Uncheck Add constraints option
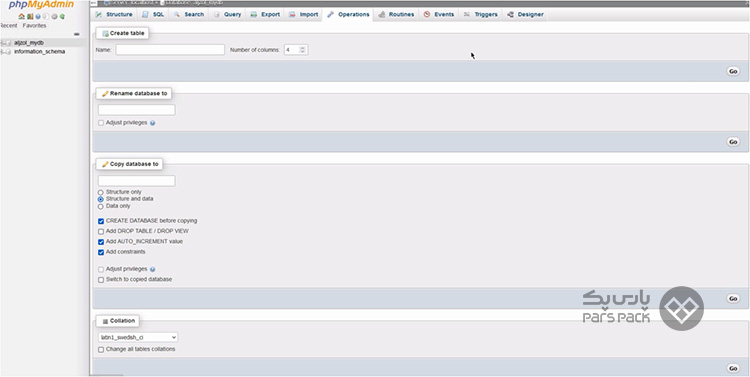The height and width of the screenshot is (377, 750). click(x=101, y=252)
